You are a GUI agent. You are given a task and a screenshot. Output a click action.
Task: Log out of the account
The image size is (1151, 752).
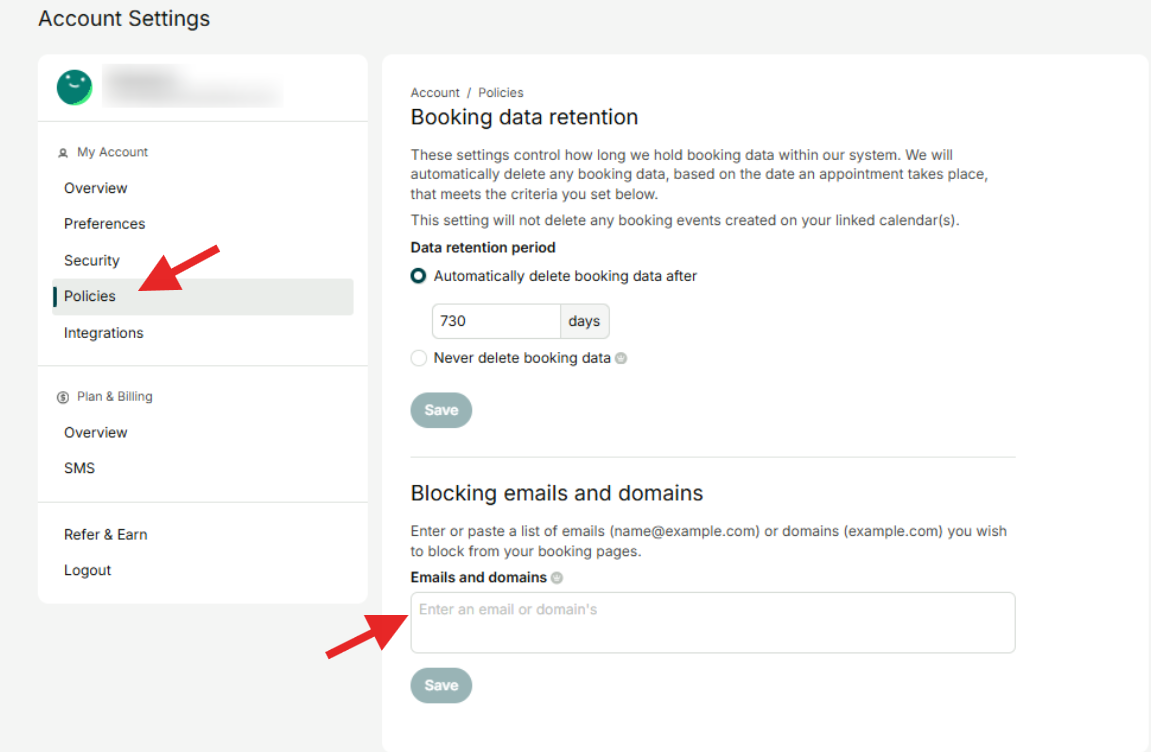[88, 570]
